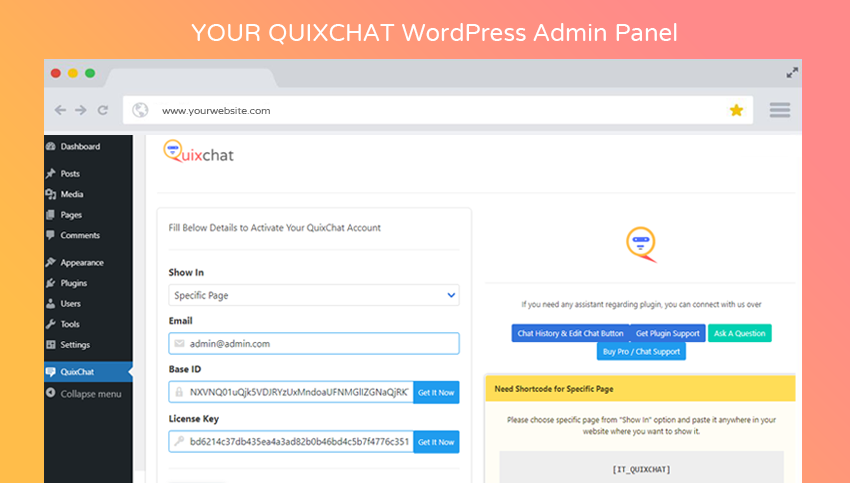850x483 pixels.
Task: Click the QuixChat sidebar chat icon
Action: point(50,372)
